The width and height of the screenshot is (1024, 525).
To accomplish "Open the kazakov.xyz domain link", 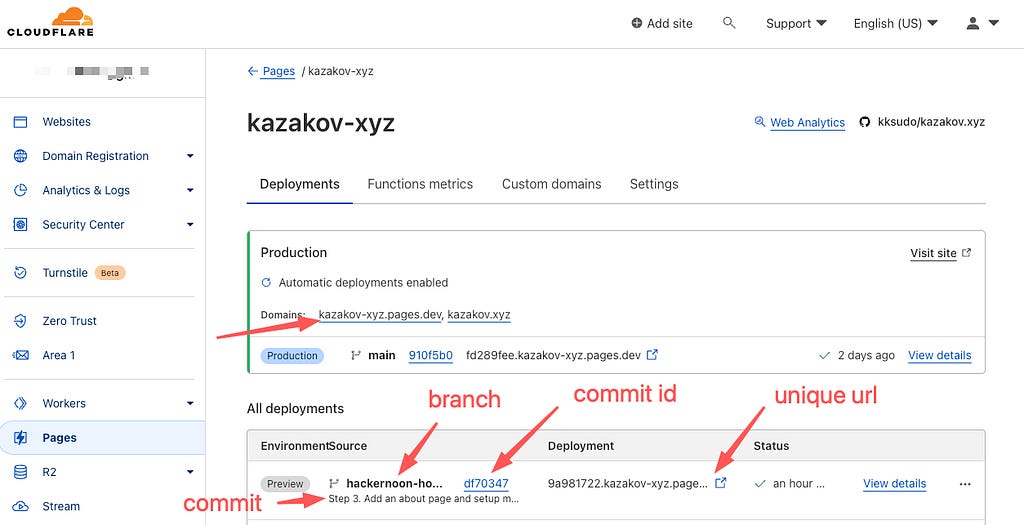I will 479,315.
